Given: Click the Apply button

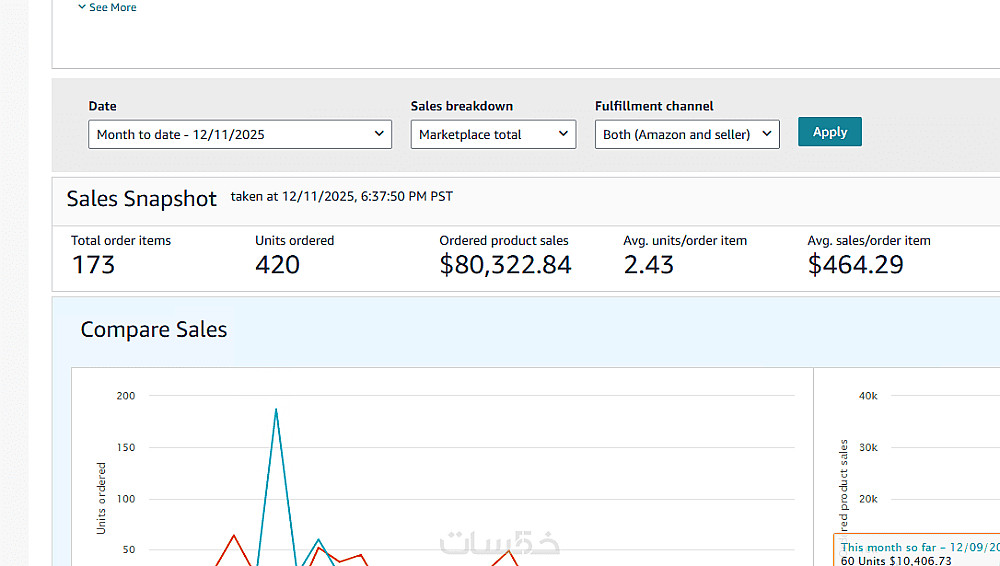Looking at the screenshot, I should click(829, 132).
